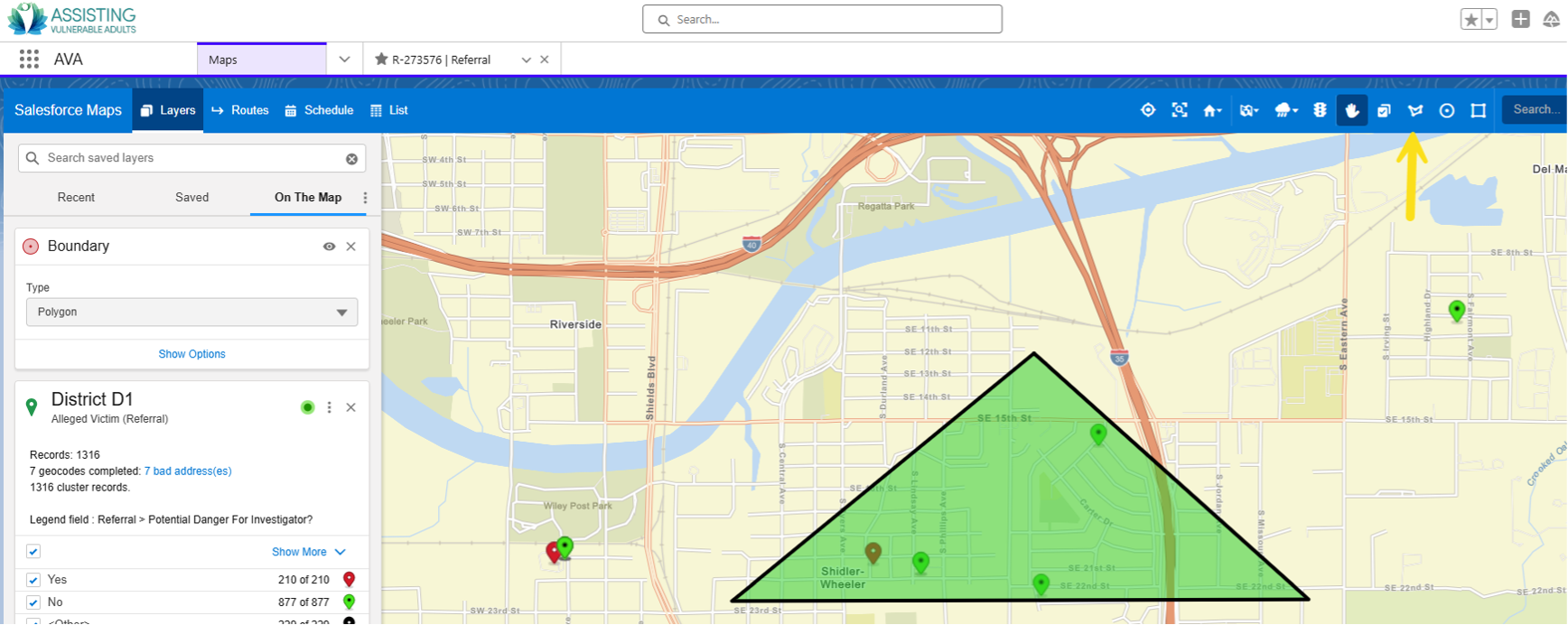
Task: Toggle the green District D1 visibility dot
Action: 307,407
